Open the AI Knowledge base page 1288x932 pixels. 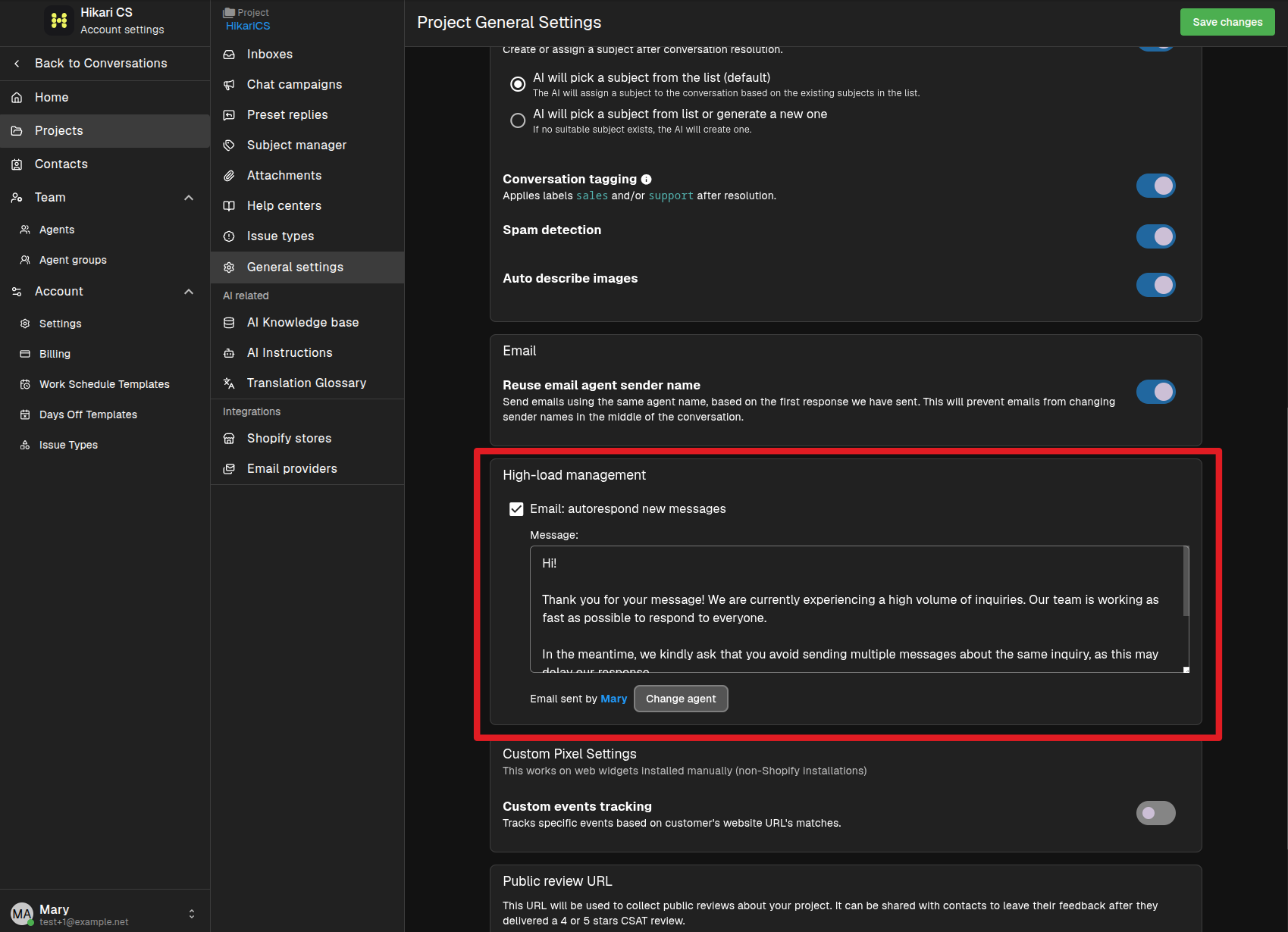(x=307, y=323)
